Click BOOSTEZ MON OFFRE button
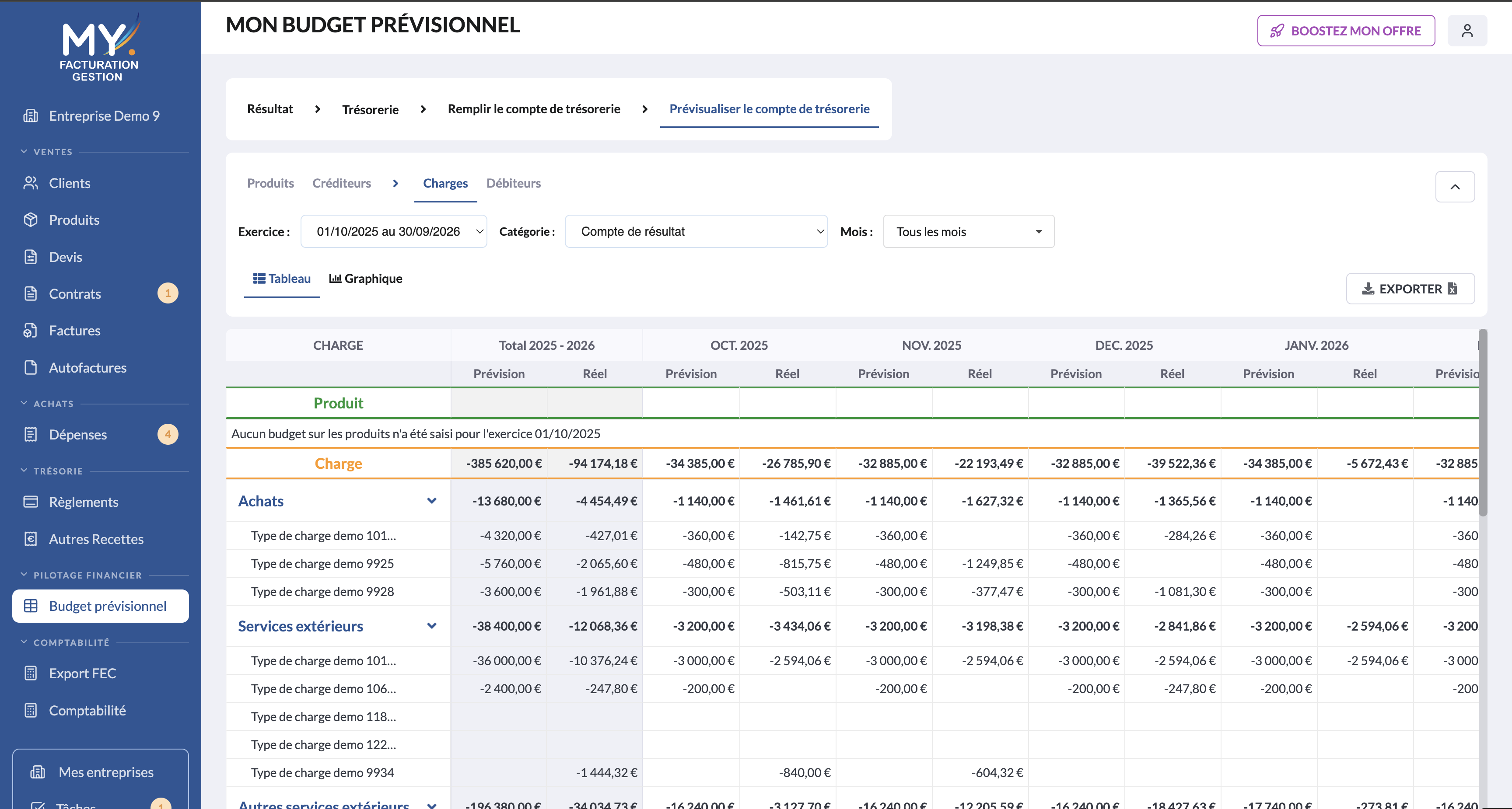This screenshot has width=1512, height=809. tap(1346, 31)
